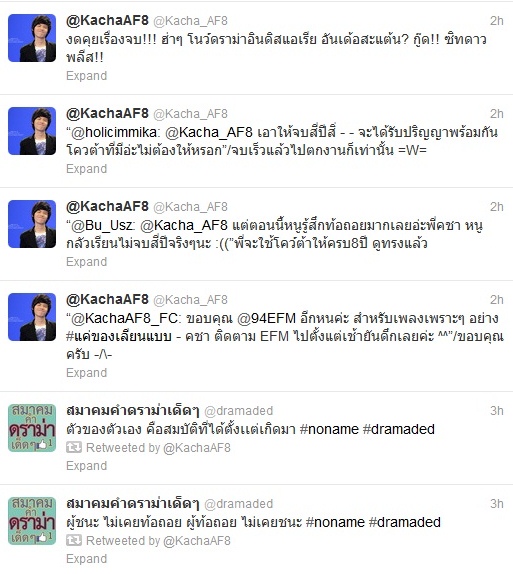Open the #noname hashtag in the fifth tweet

[x=329, y=429]
